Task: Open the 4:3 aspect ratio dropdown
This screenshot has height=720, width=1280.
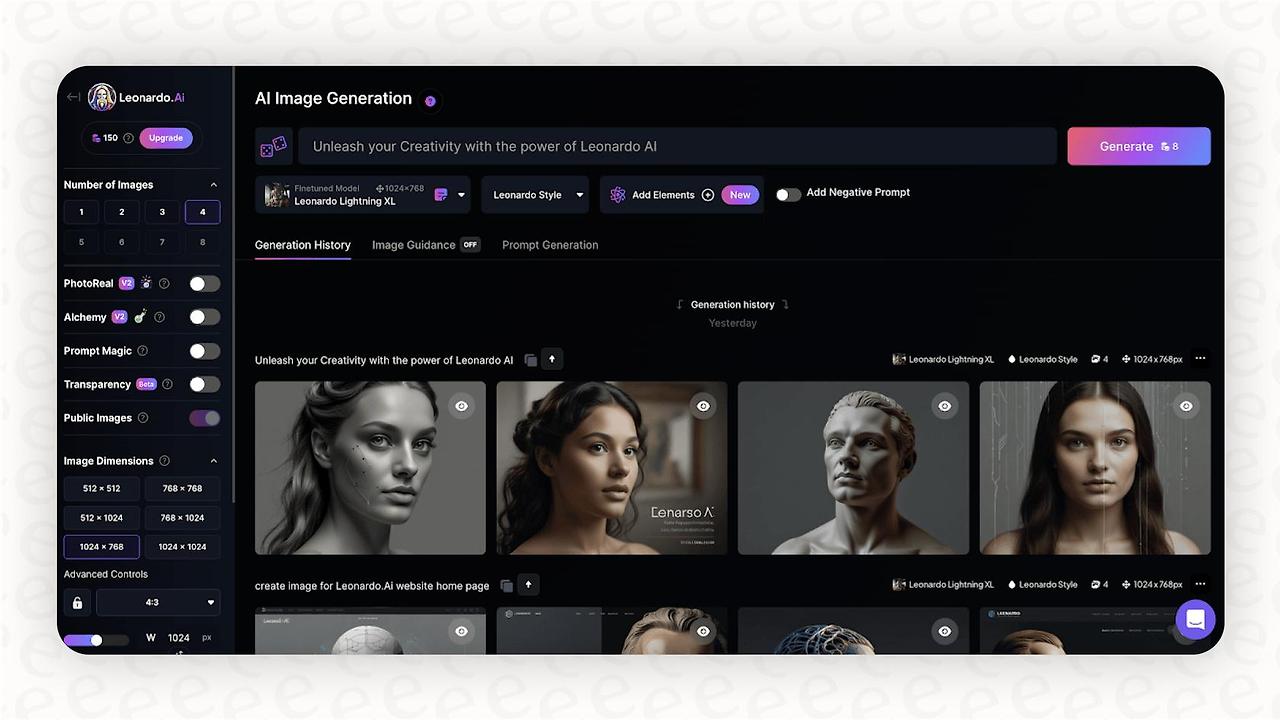Action: point(158,603)
